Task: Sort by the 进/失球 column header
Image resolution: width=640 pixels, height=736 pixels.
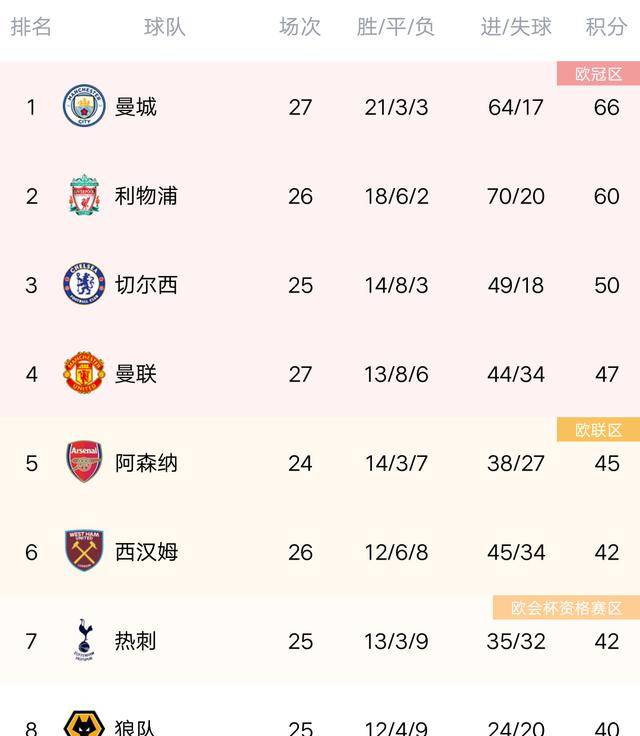Action: point(516,27)
